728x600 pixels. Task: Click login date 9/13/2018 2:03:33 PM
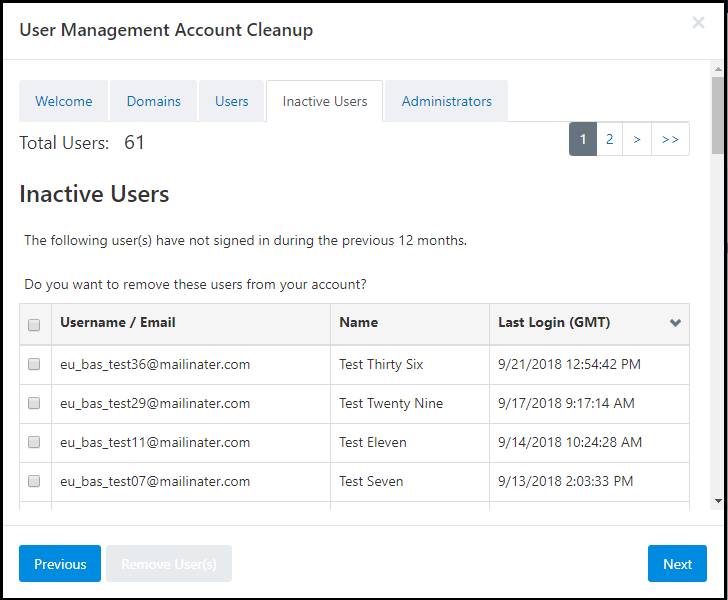click(566, 482)
